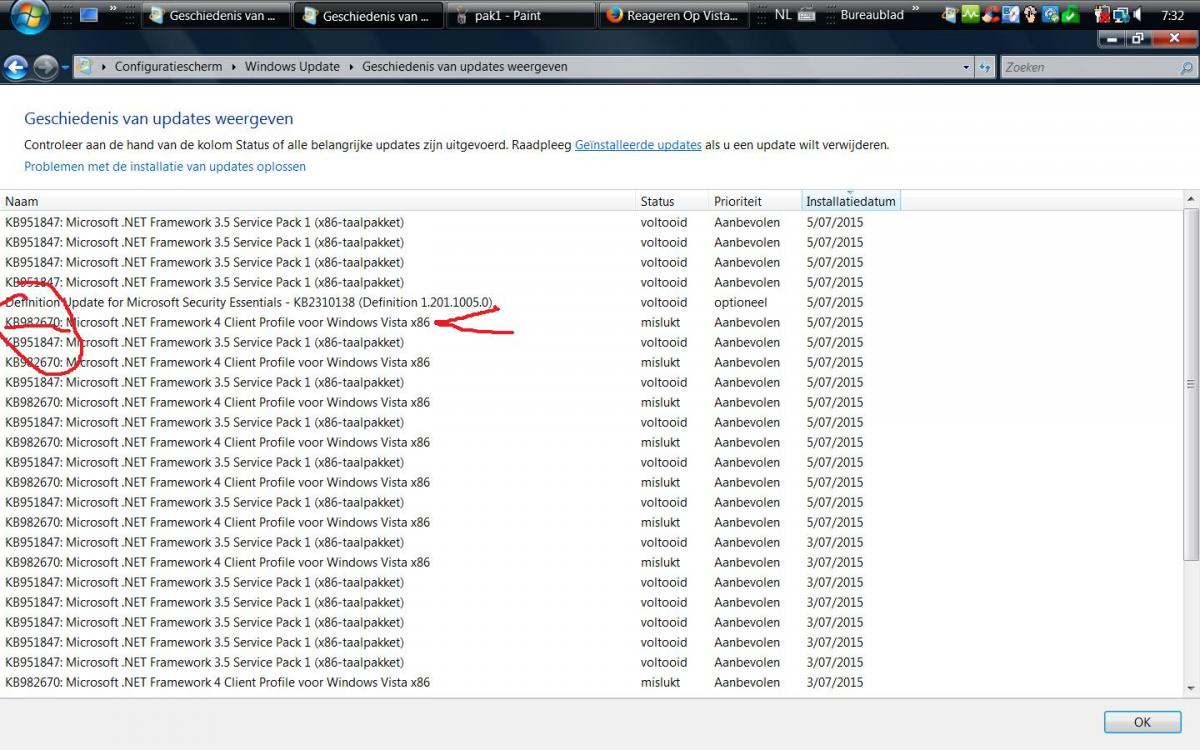Switch to the pak1 - Paint taskbar button
The height and width of the screenshot is (750, 1200).
click(x=520, y=15)
